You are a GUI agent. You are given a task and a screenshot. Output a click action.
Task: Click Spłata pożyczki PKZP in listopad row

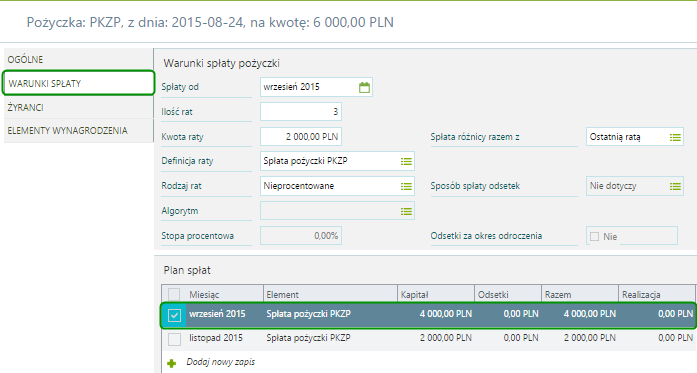[308, 338]
